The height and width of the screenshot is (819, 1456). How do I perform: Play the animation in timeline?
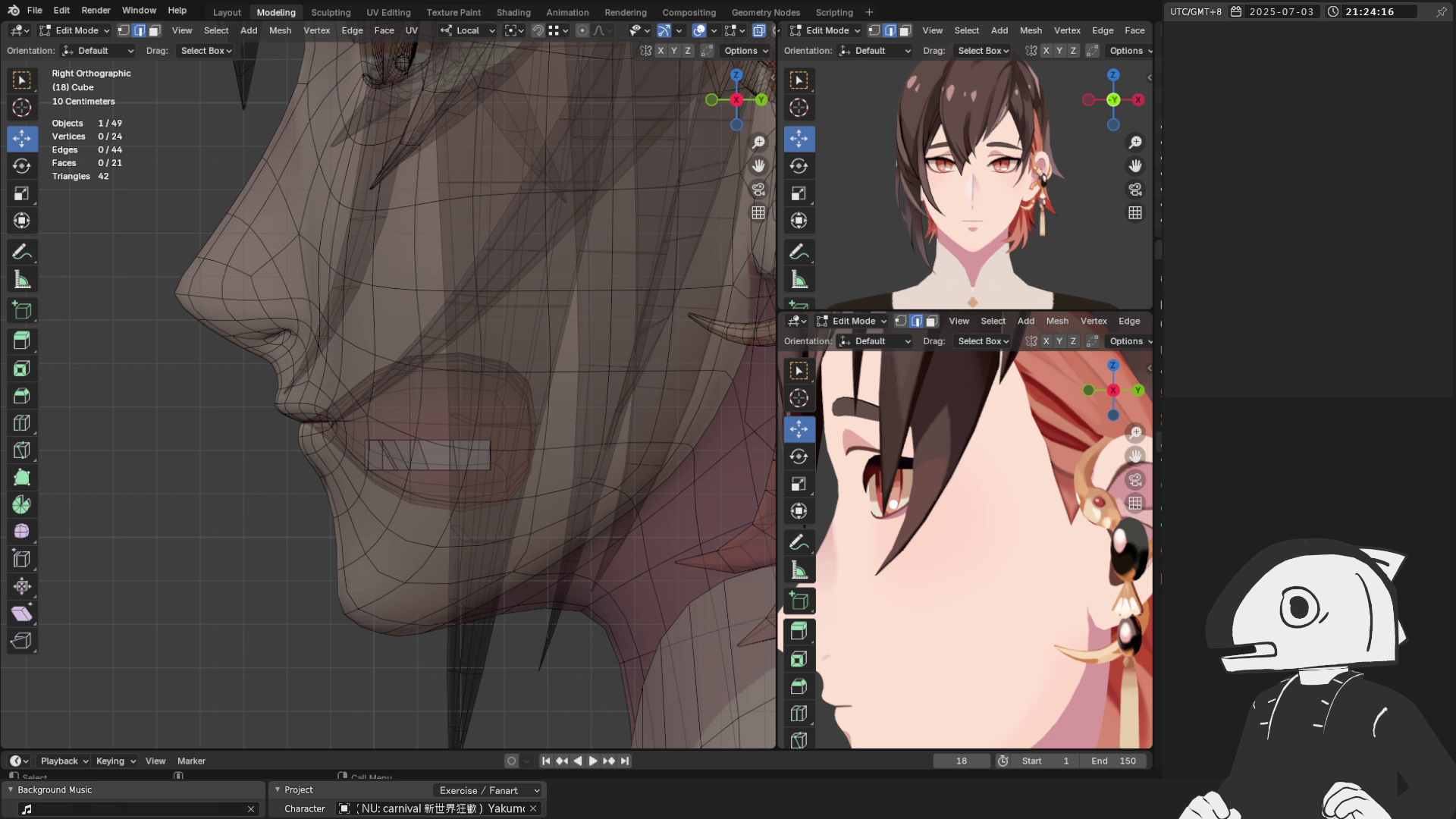coord(593,761)
